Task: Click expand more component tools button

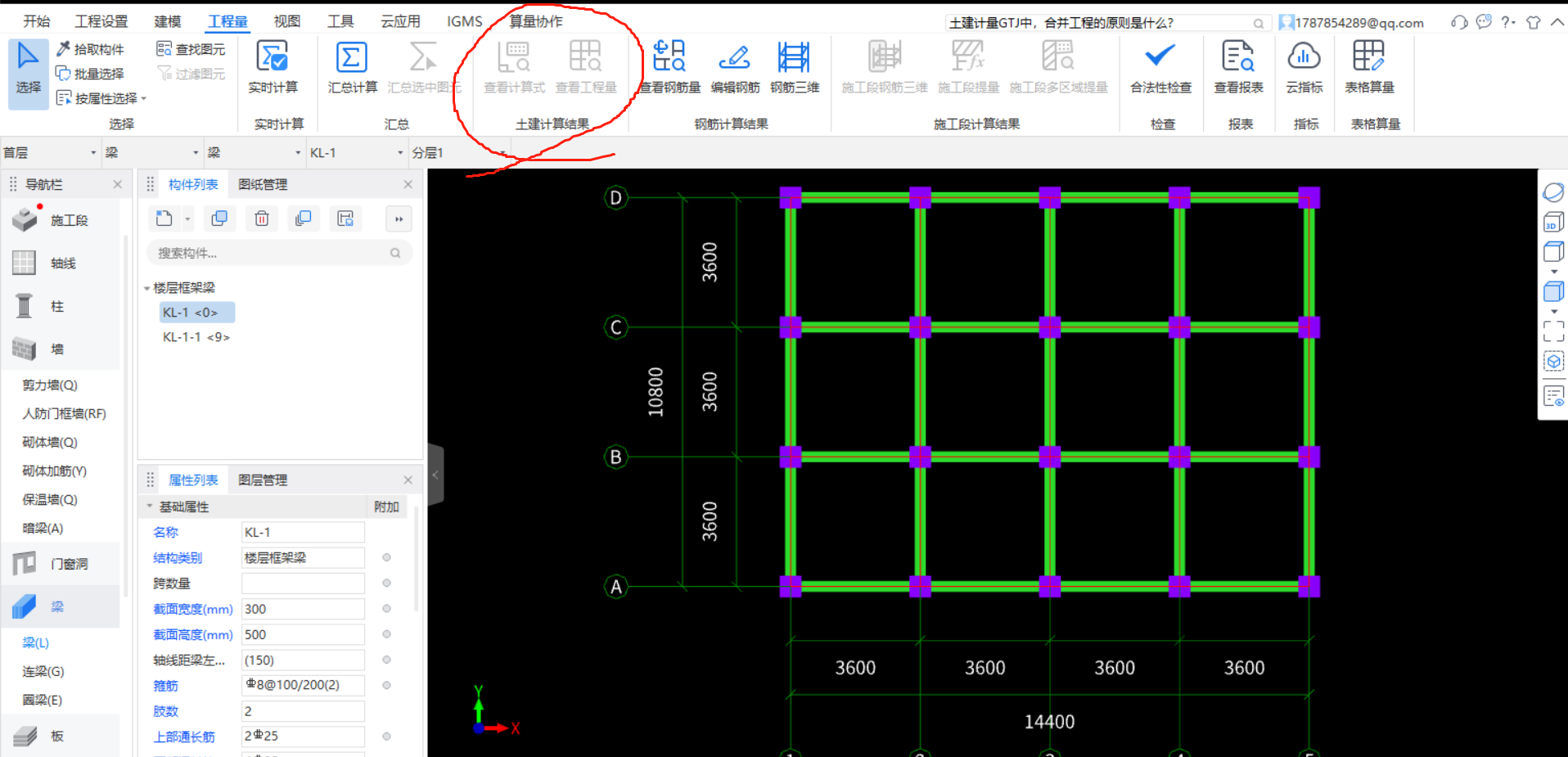Action: [399, 219]
